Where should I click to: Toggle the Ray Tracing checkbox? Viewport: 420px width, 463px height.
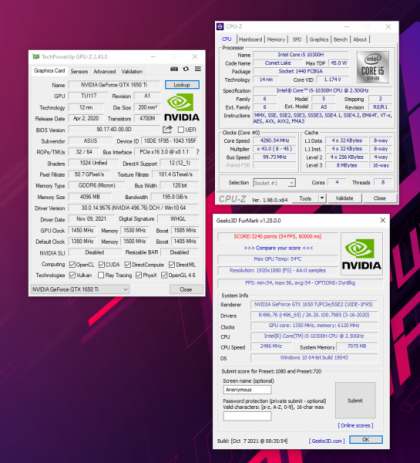pyautogui.click(x=101, y=275)
